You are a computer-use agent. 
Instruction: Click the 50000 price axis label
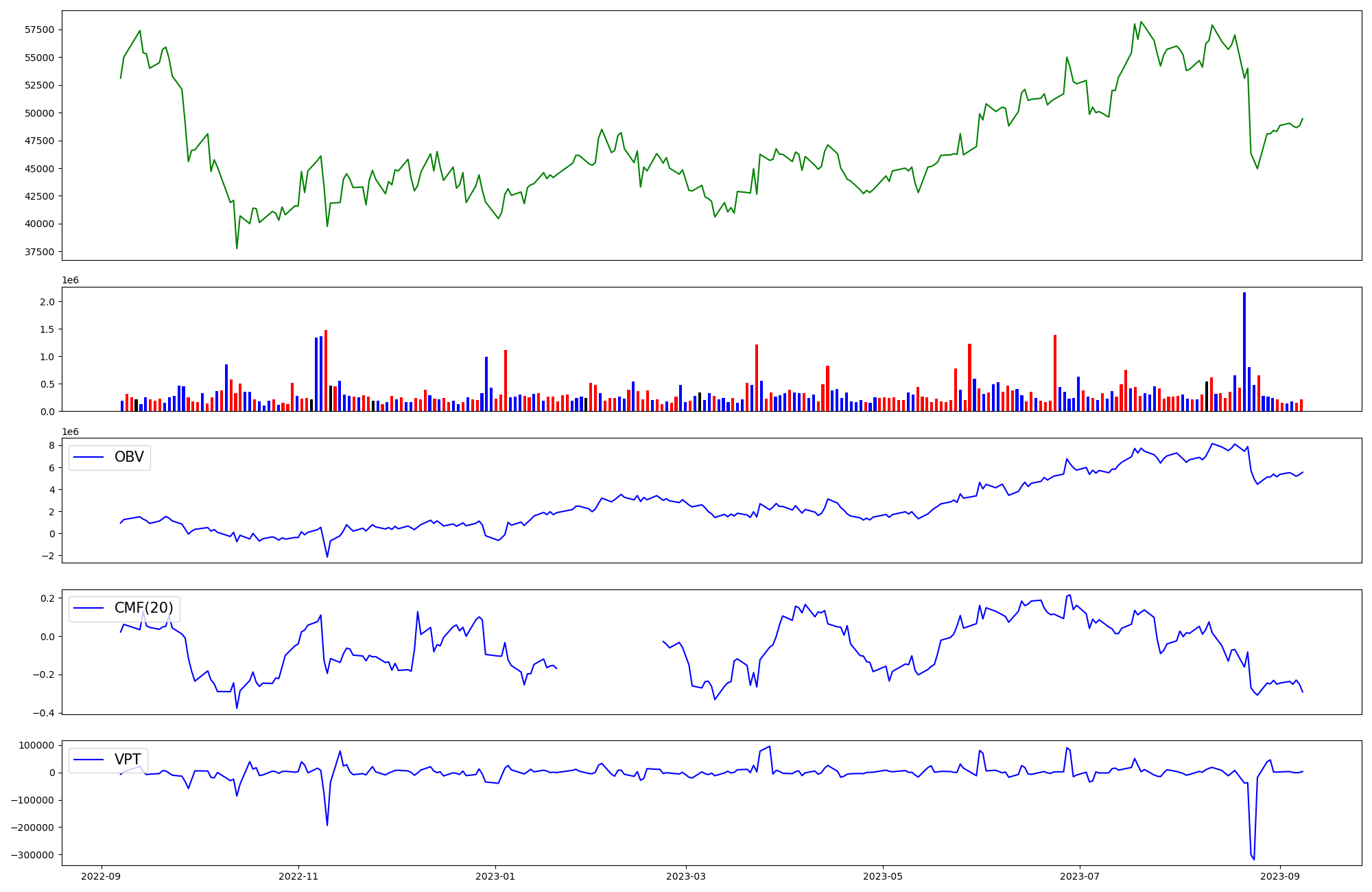click(x=39, y=113)
